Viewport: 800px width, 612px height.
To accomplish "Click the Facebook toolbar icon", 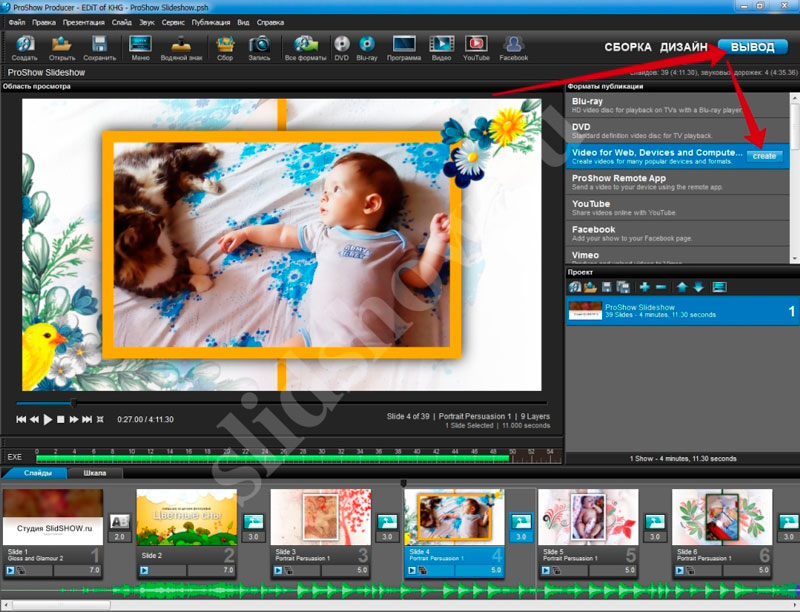I will (514, 47).
